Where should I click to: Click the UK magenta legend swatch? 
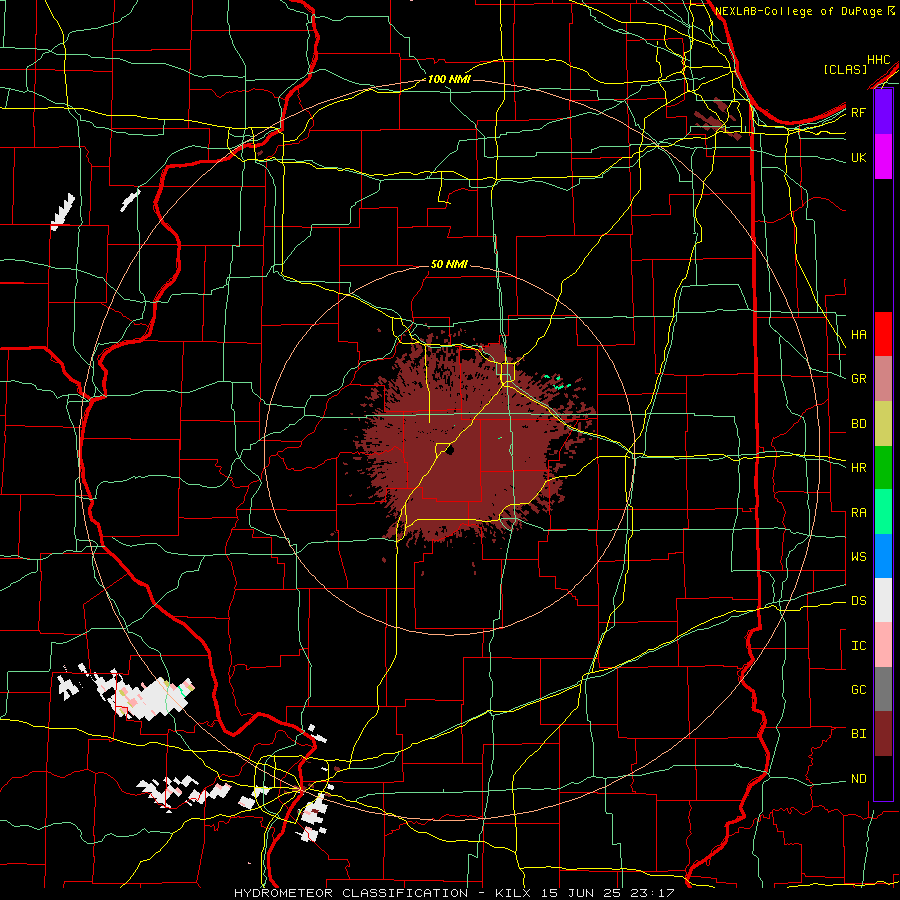click(x=883, y=157)
